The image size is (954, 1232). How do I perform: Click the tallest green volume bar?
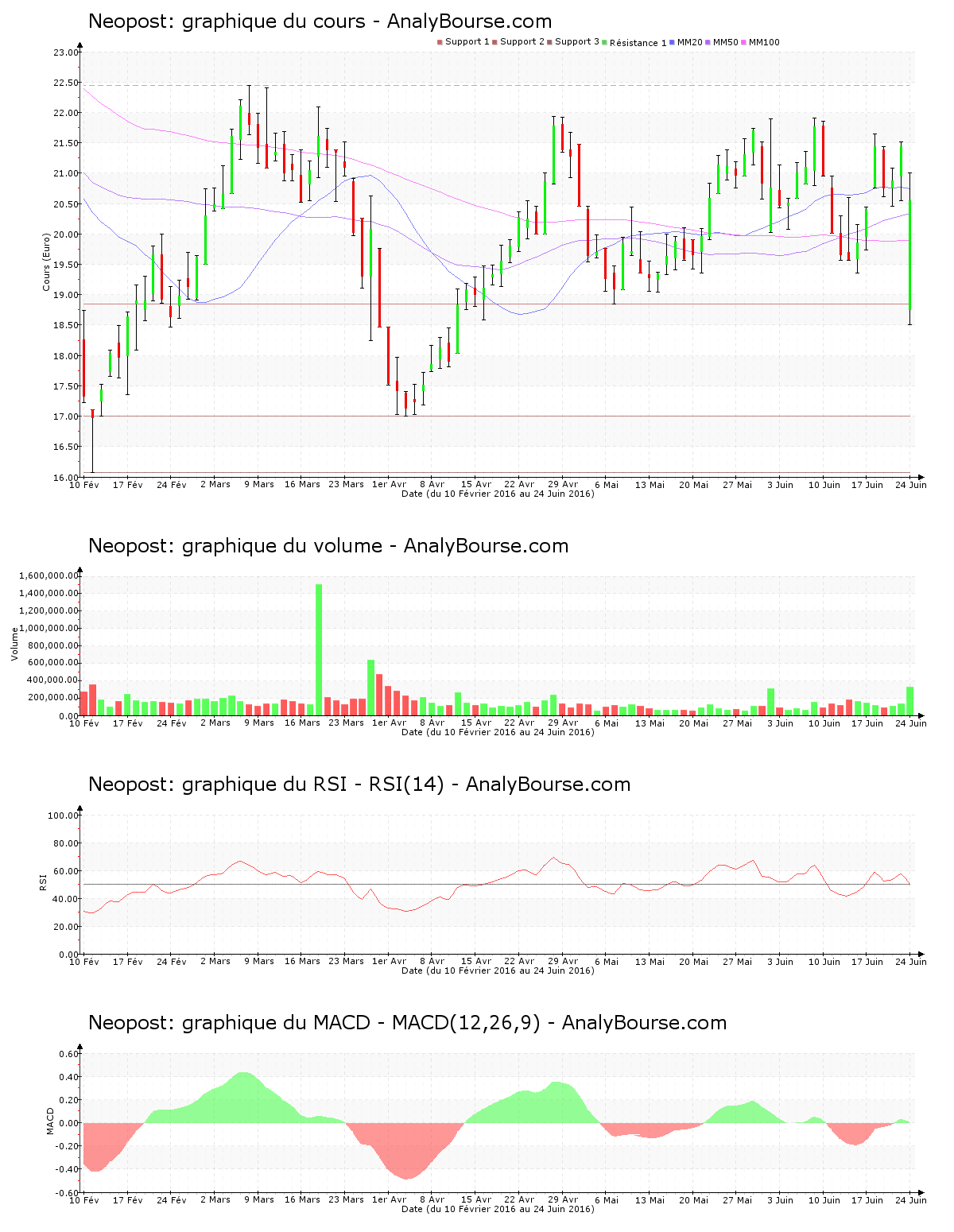320,650
